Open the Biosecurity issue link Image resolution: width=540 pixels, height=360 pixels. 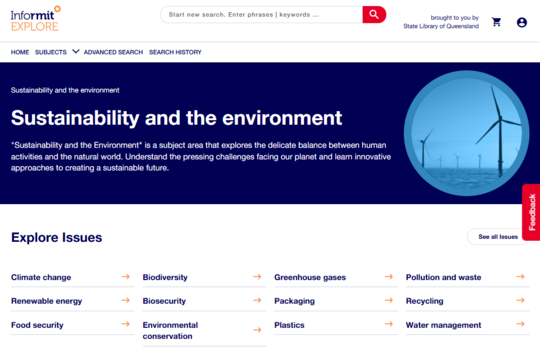coord(164,301)
